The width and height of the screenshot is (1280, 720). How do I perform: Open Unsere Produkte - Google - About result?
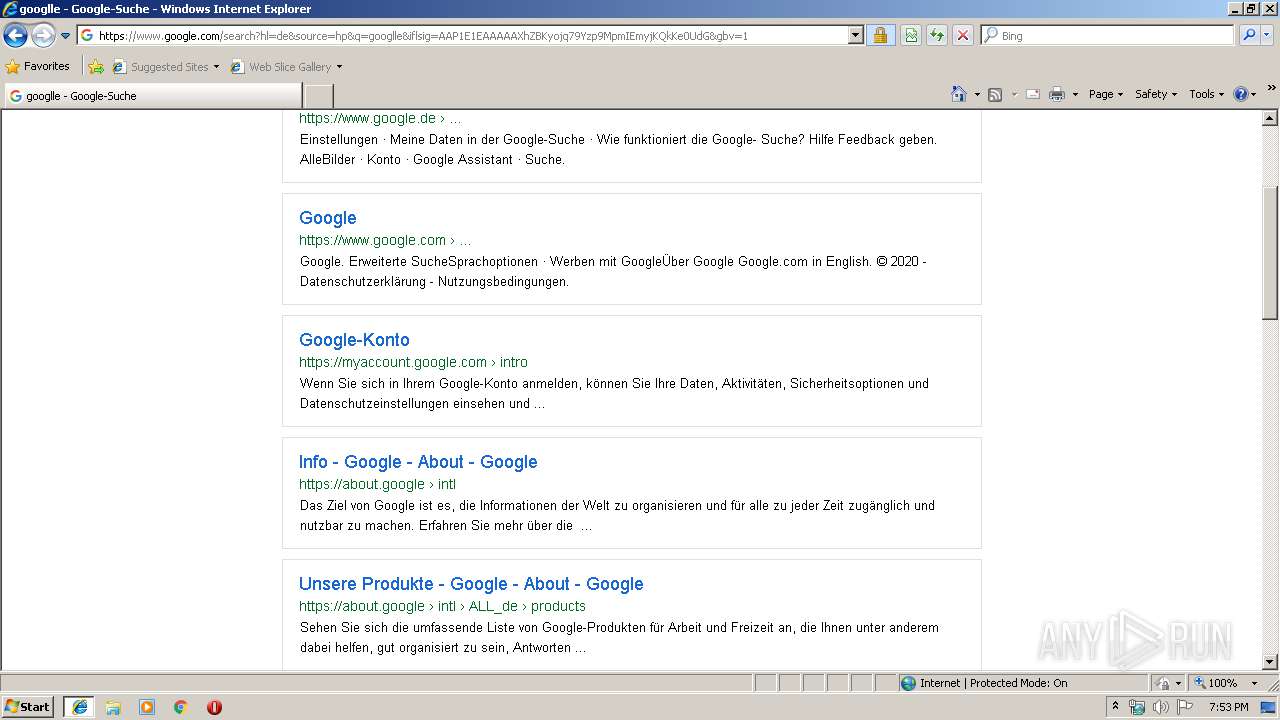pos(471,584)
